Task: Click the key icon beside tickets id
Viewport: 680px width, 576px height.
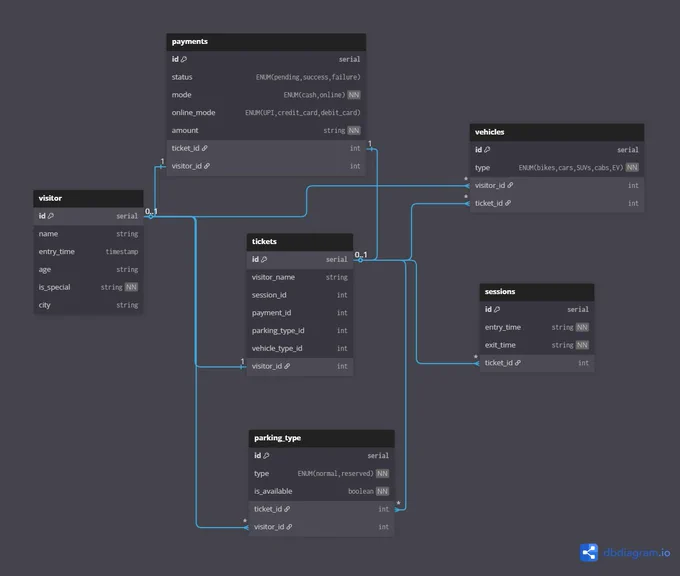Action: (264, 259)
